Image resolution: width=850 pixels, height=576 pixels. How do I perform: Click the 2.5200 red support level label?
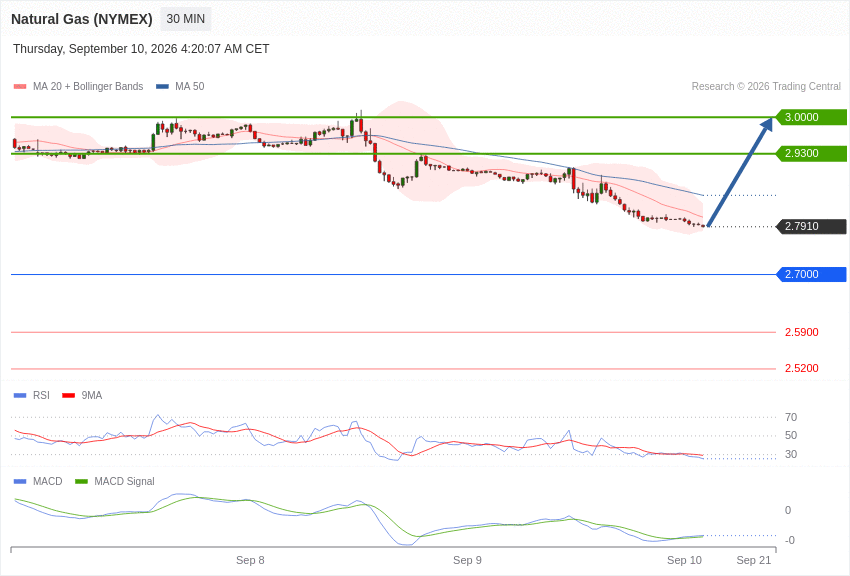802,368
